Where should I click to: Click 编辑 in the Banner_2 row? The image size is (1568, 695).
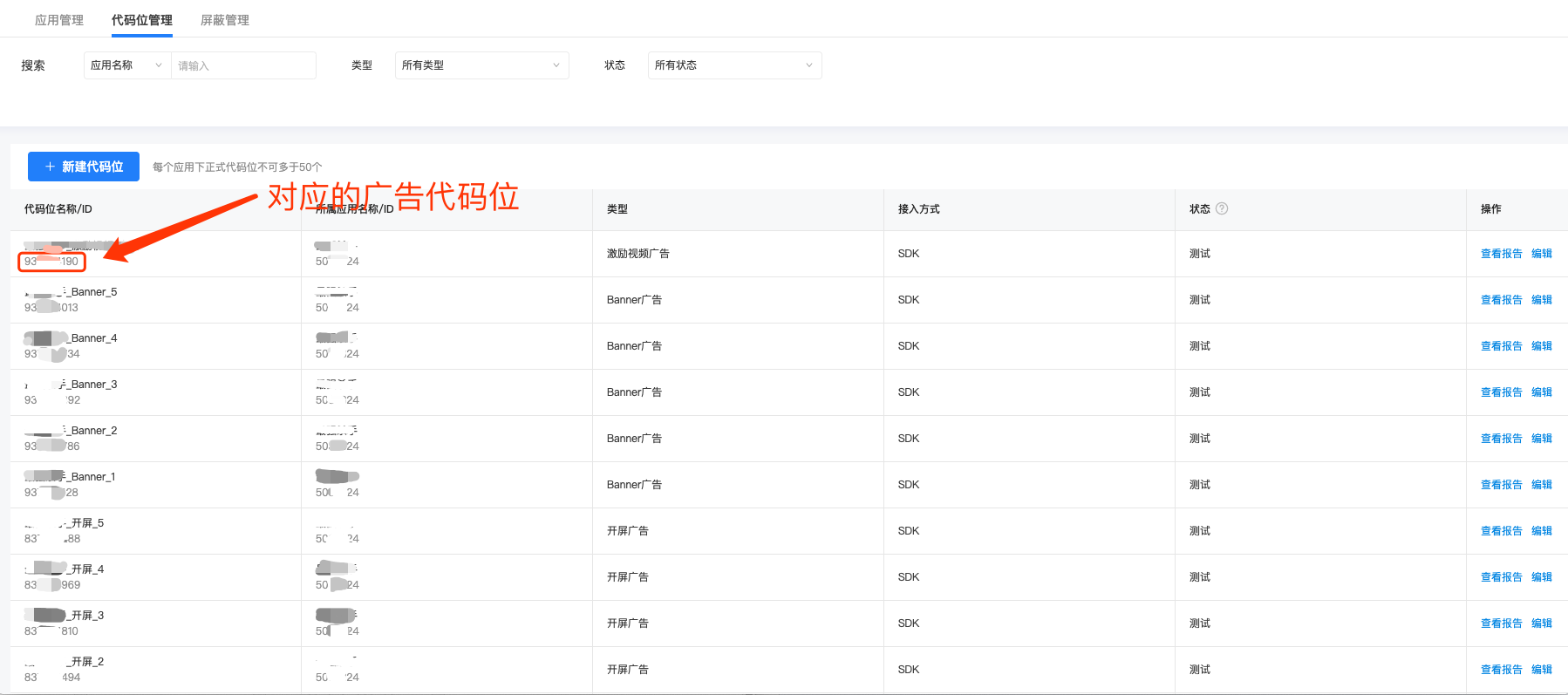click(x=1542, y=439)
